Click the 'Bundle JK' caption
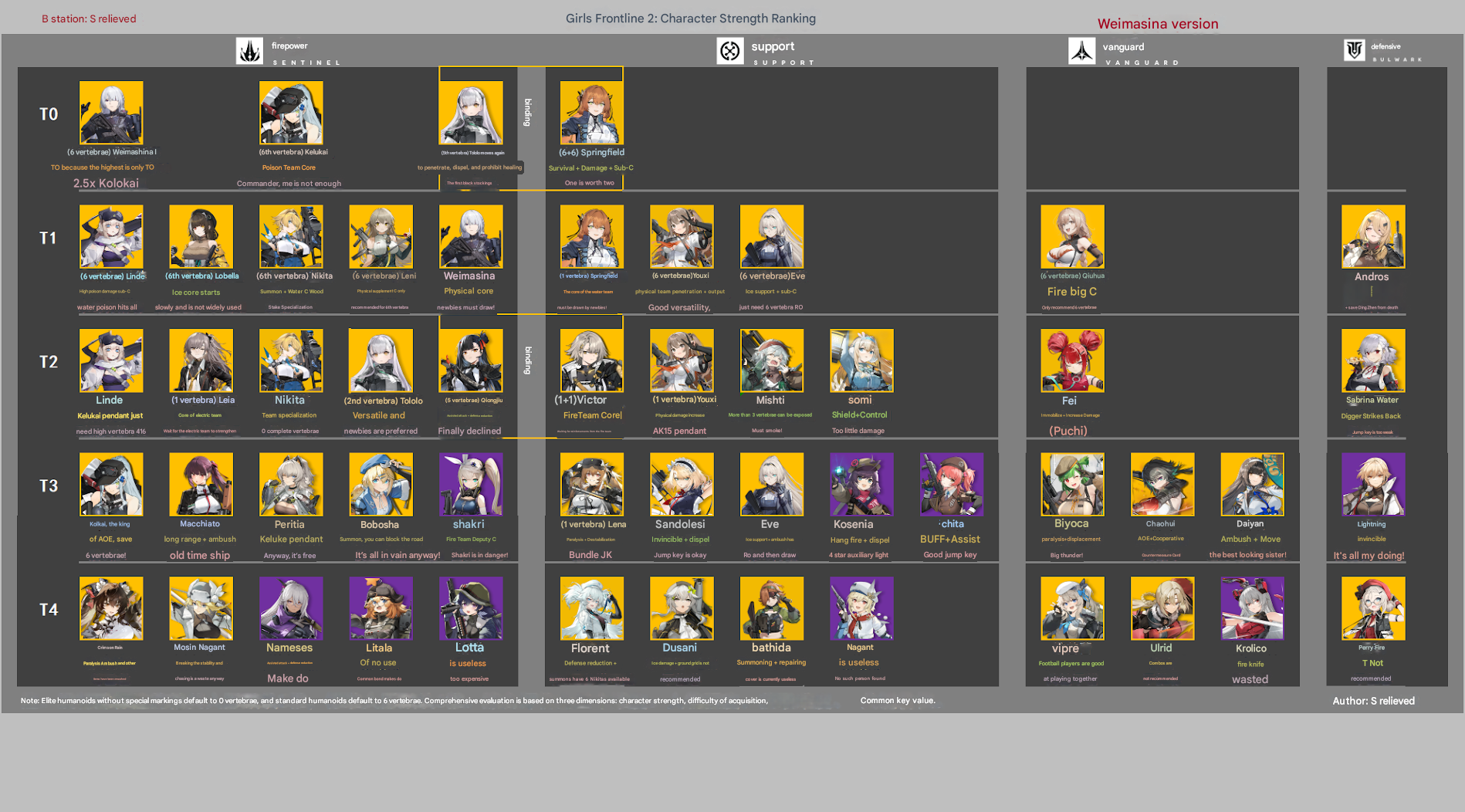Image resolution: width=1465 pixels, height=812 pixels. coord(590,555)
